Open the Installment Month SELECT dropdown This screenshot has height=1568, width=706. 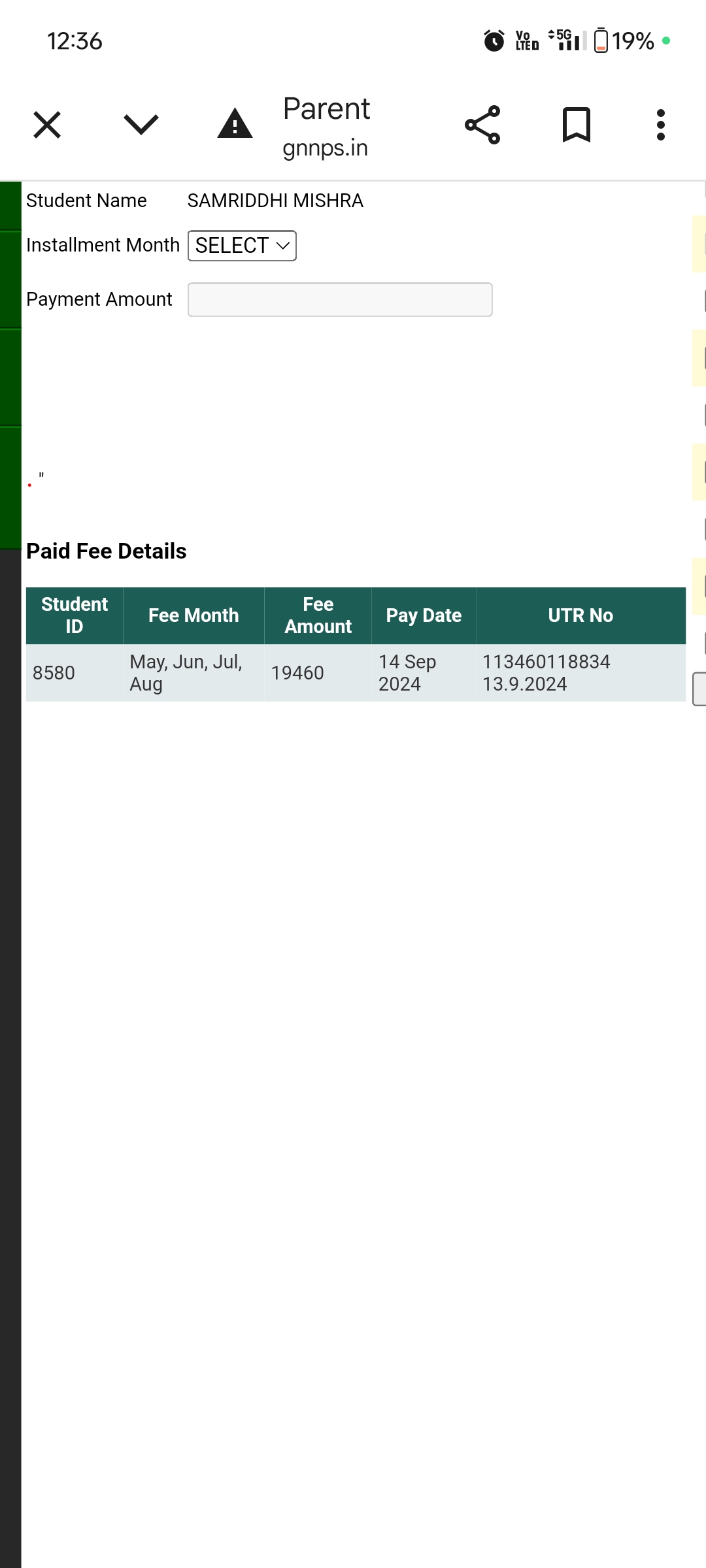(x=242, y=246)
